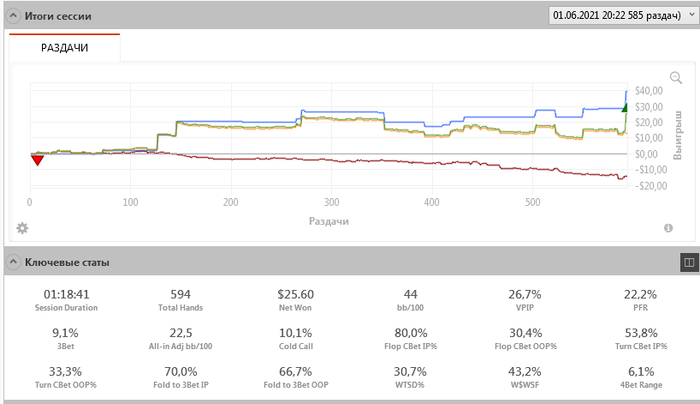Click the bb/100 stat cell
The image size is (700, 404).
(x=409, y=300)
